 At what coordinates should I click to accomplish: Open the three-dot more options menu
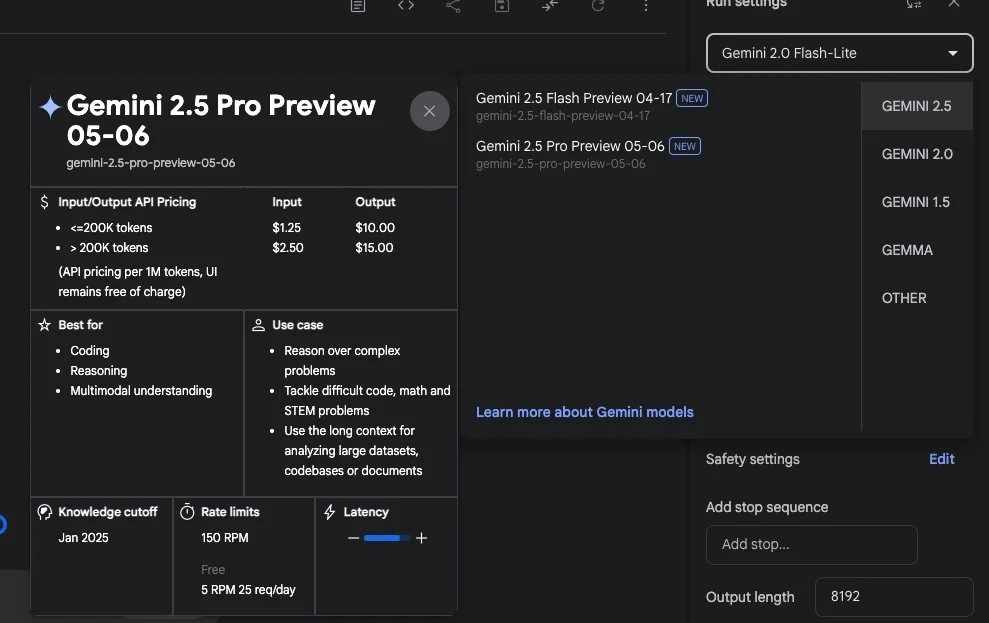point(645,6)
